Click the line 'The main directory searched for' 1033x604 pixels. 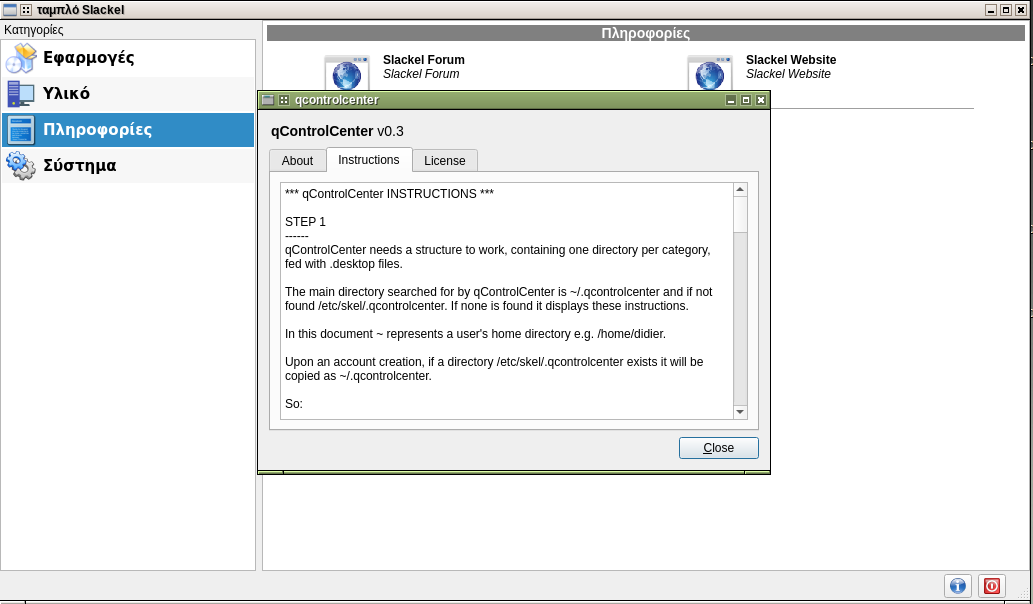pyautogui.click(x=499, y=292)
